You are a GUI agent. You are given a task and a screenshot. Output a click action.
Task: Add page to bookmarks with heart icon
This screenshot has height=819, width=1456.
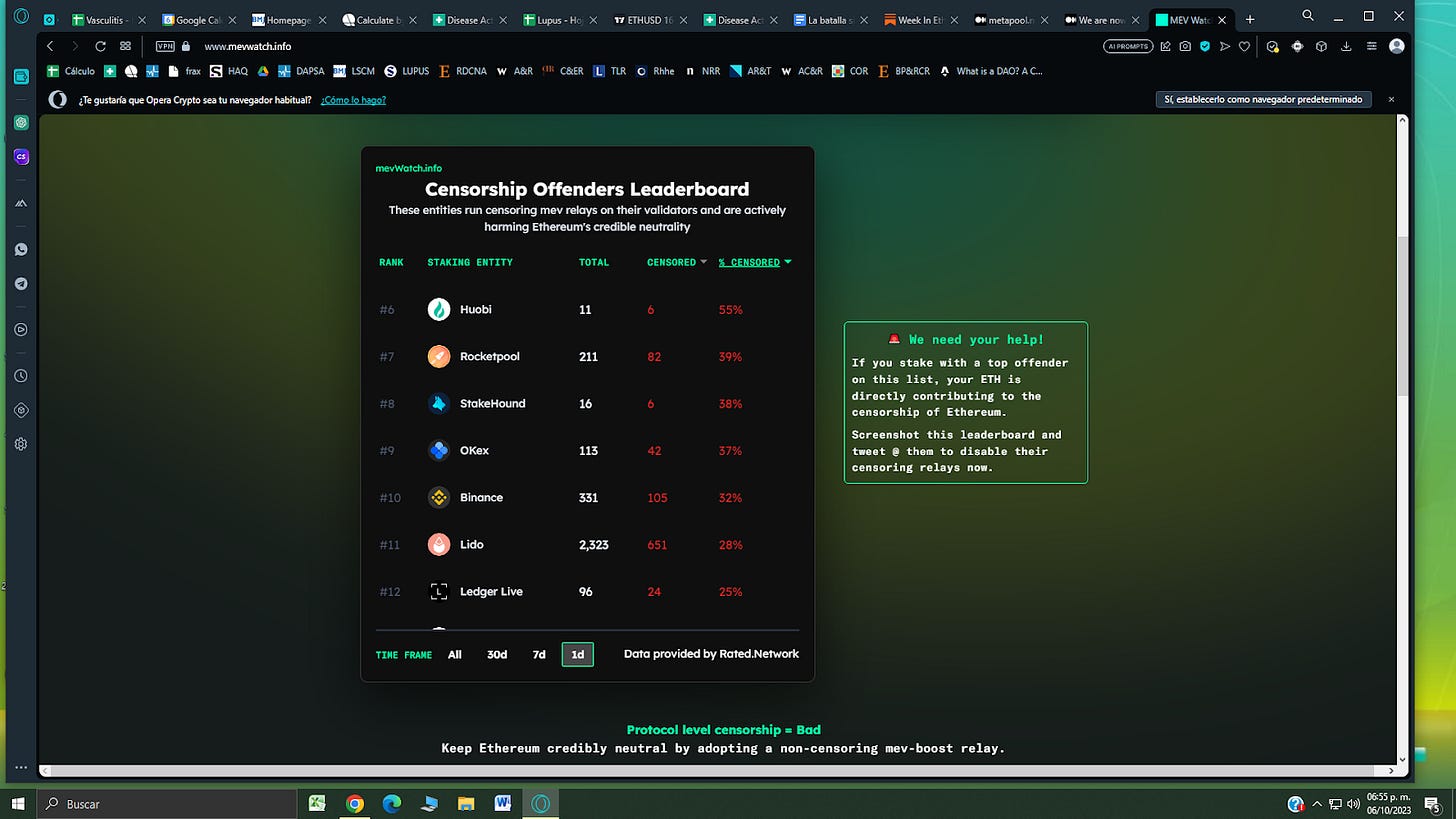point(1244,46)
